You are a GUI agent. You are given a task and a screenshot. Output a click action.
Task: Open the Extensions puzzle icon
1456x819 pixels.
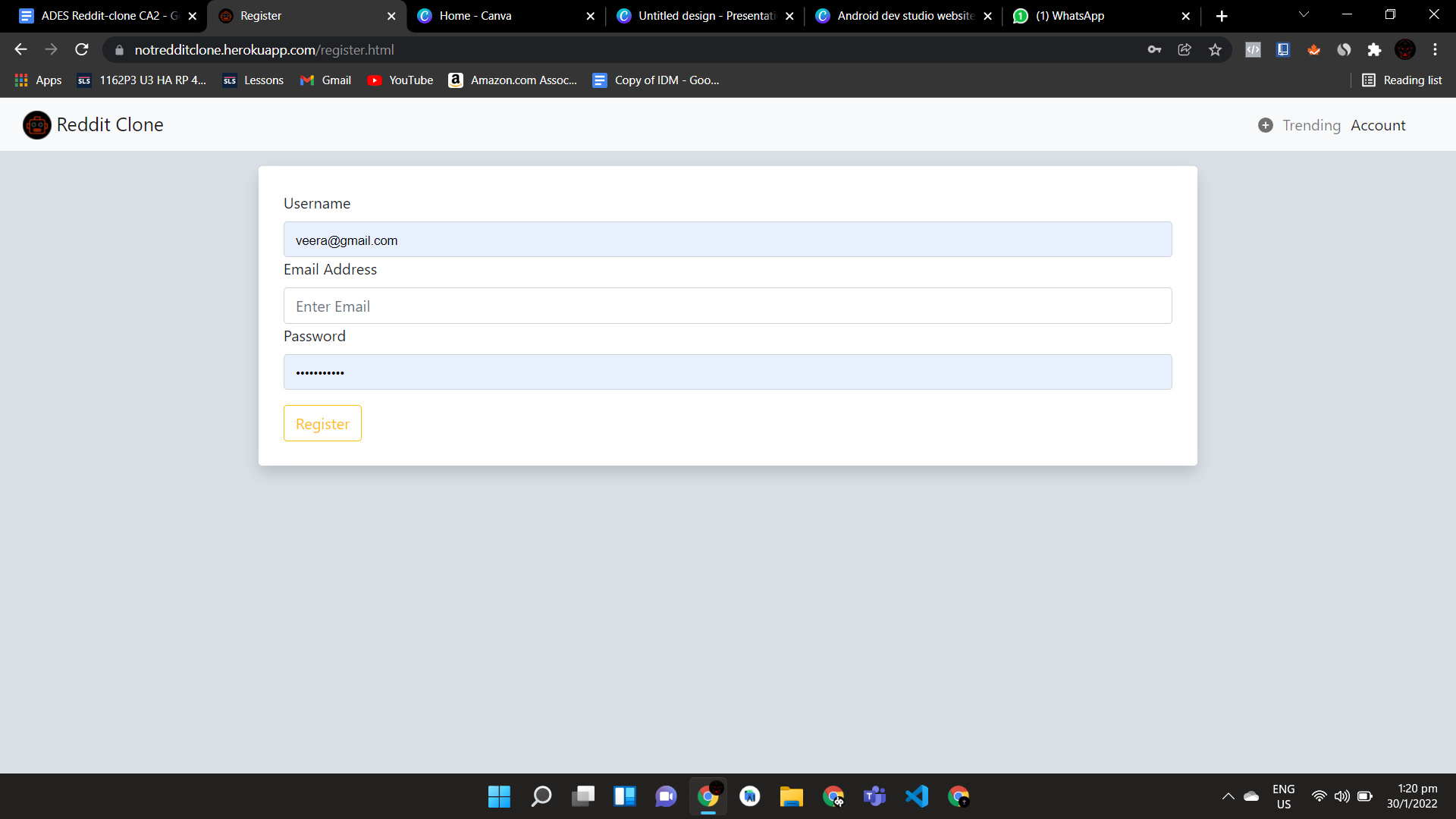[1374, 50]
